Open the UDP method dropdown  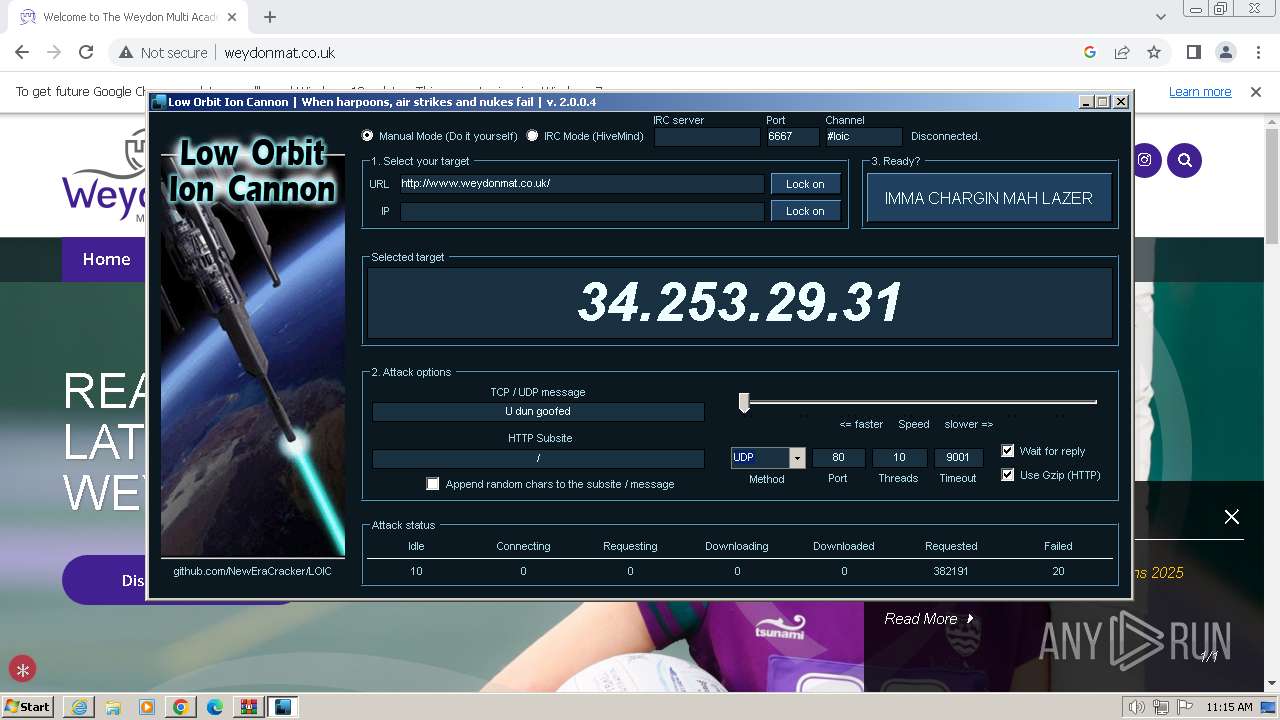pyautogui.click(x=797, y=458)
